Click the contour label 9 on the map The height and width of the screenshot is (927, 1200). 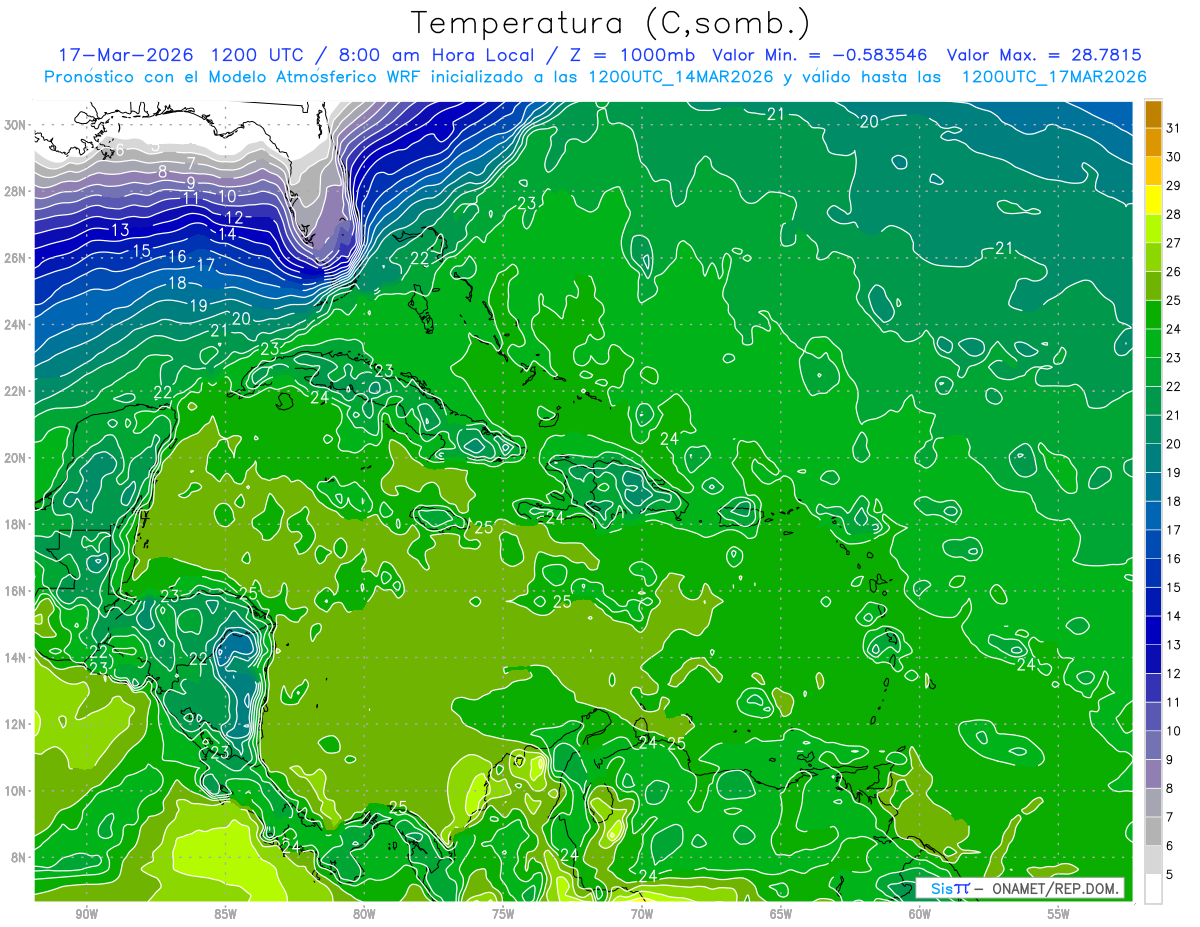point(191,183)
